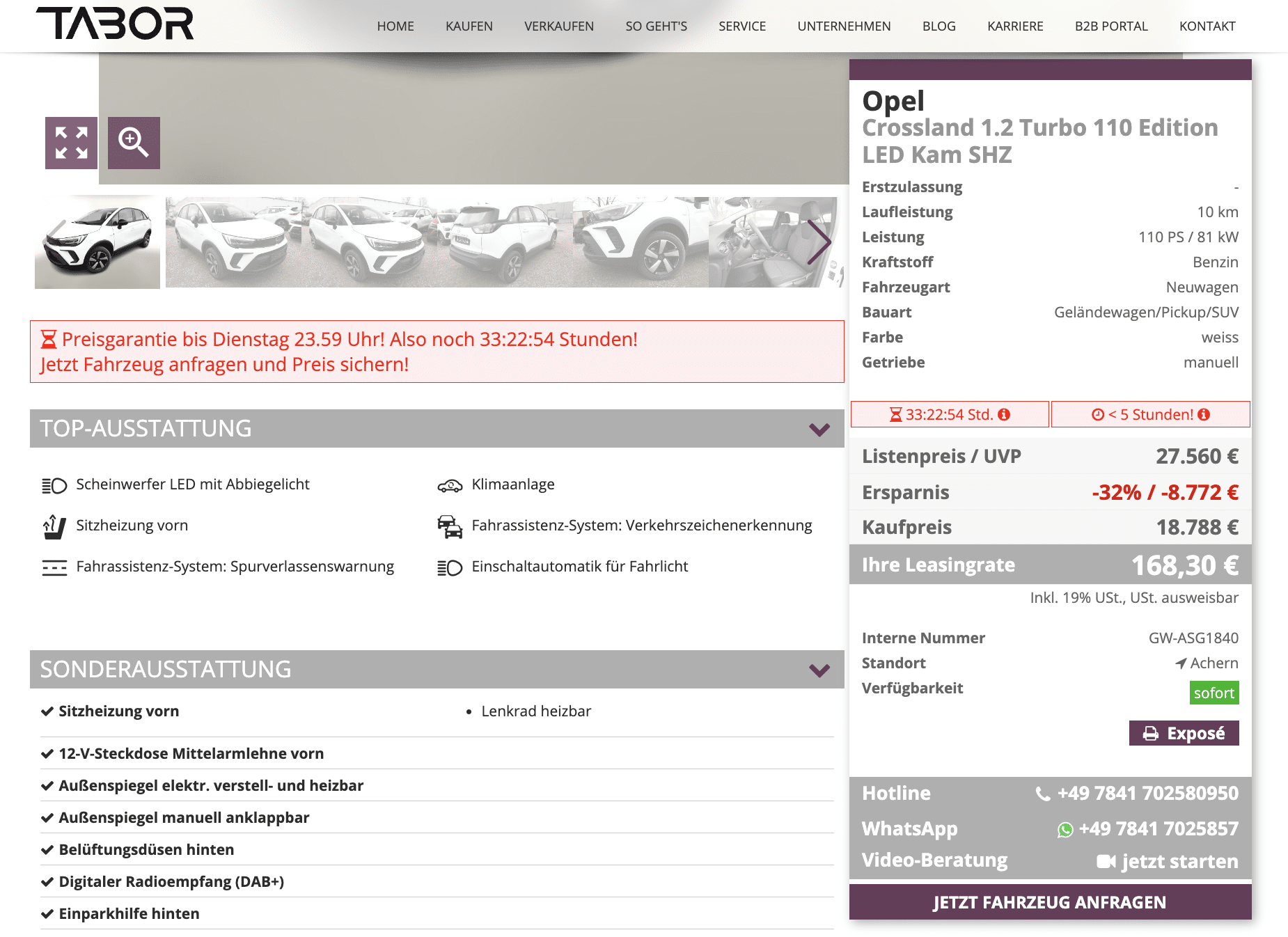This screenshot has height=937, width=1288.
Task: Click the 33:22:54 Std. timer button
Action: tap(950, 414)
